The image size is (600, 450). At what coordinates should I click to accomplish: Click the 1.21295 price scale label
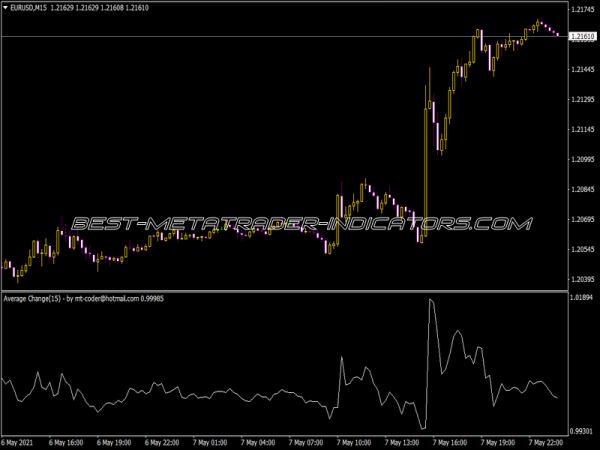[580, 100]
